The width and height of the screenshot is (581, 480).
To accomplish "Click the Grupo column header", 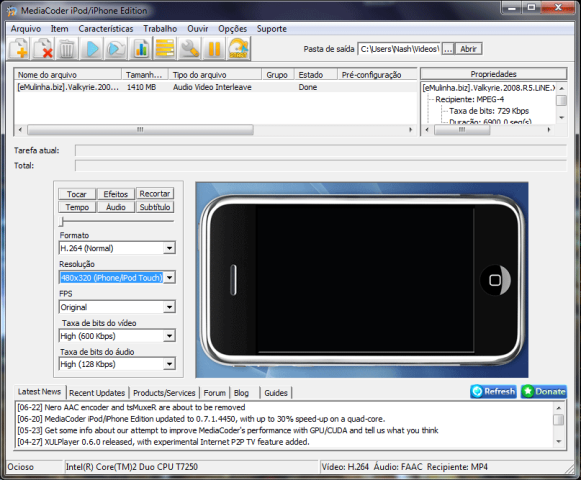I will [x=278, y=75].
